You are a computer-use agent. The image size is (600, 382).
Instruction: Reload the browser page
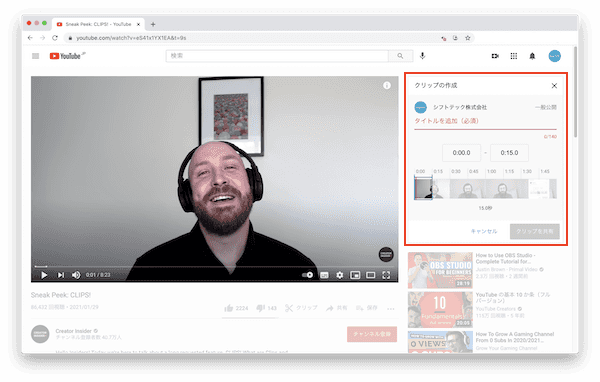(x=55, y=38)
